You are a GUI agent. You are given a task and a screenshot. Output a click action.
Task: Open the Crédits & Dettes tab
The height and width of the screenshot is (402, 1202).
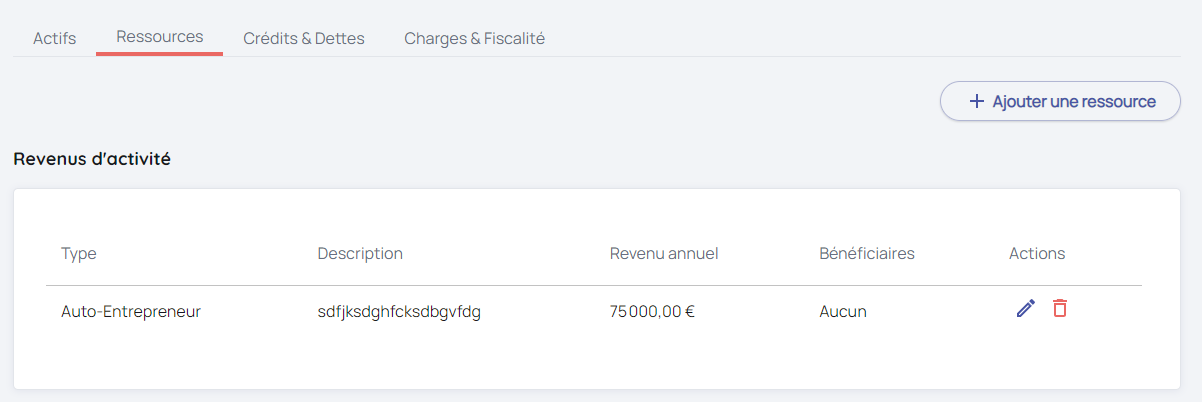304,38
